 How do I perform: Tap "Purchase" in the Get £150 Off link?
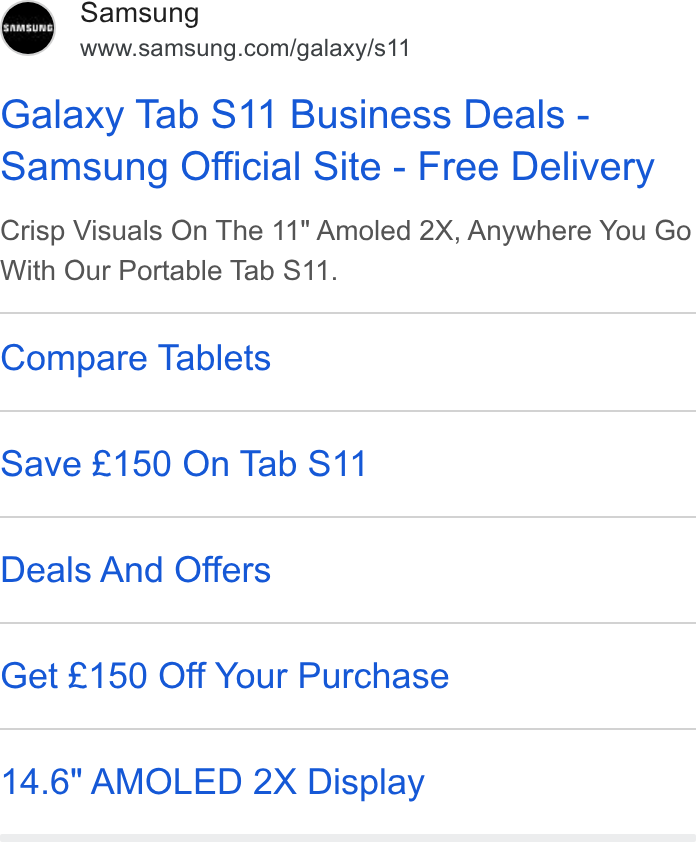click(x=374, y=676)
